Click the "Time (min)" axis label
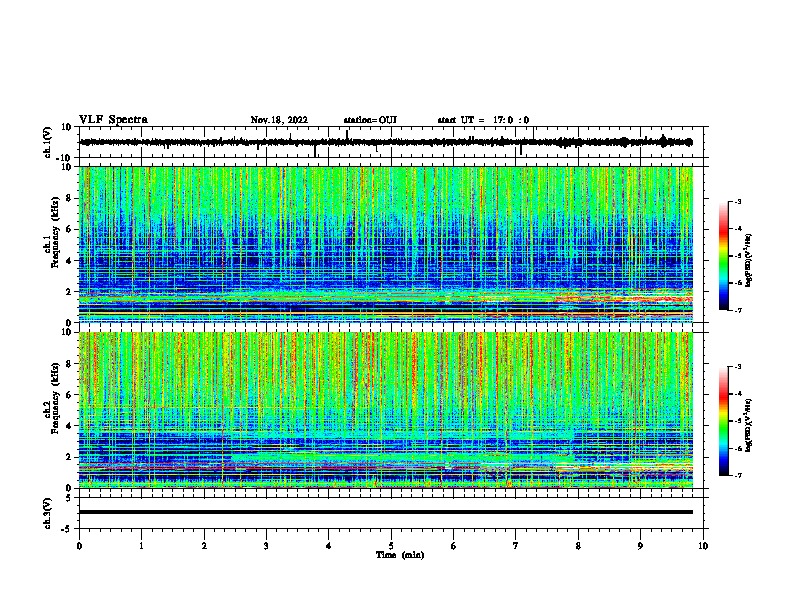The image size is (792, 612). click(x=400, y=555)
